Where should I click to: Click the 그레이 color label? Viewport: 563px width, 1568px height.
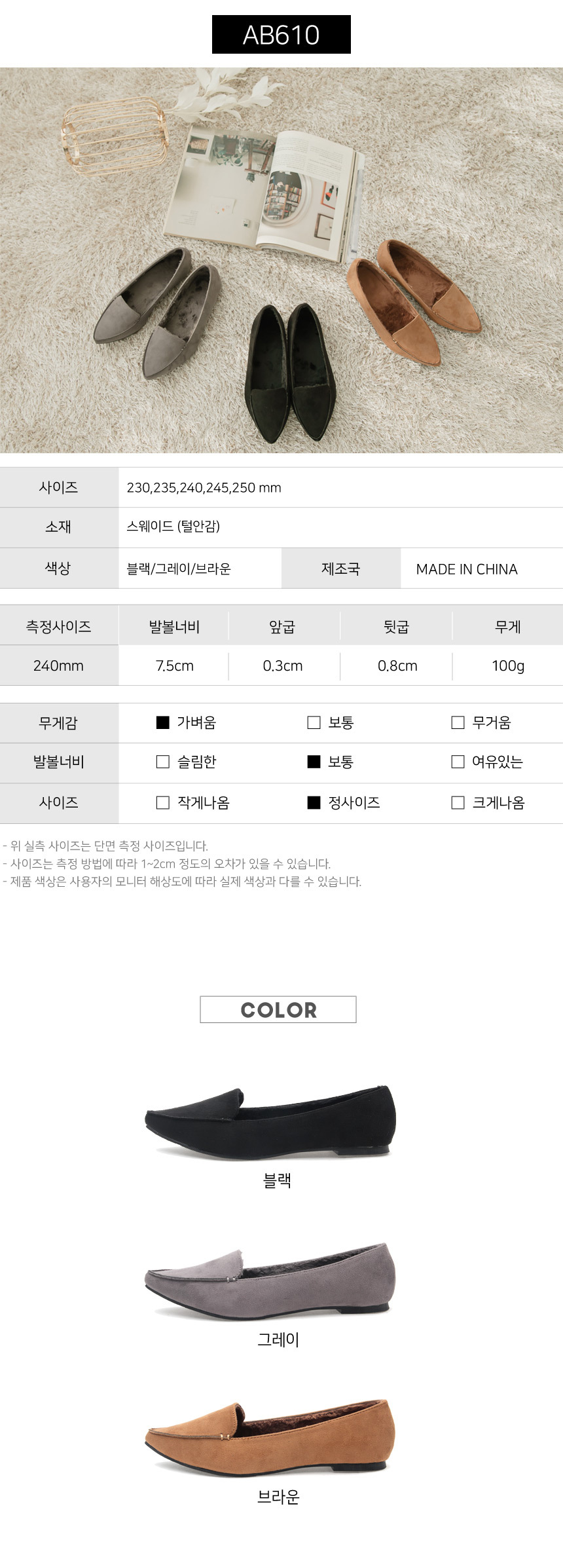tap(278, 1339)
